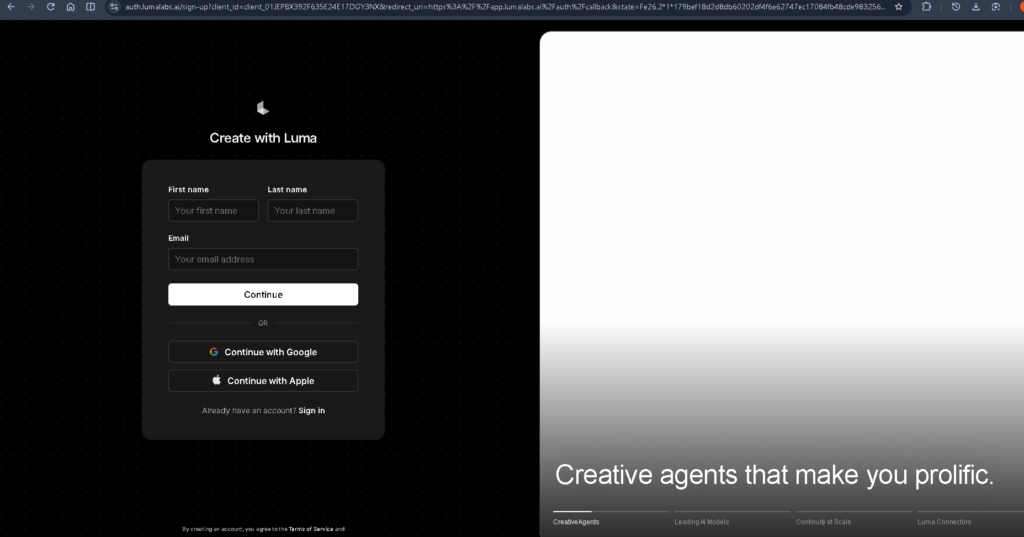Sign up via Continue with Google
1024x537 pixels.
263,352
